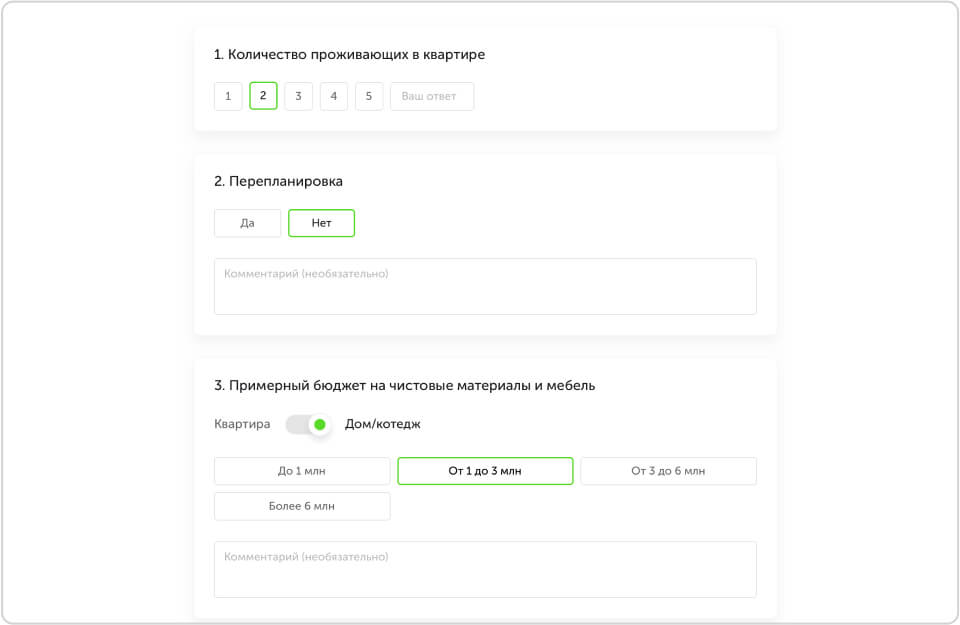Viewport: 960px width, 625px height.
Task: Select 2 residents option
Action: click(x=263, y=96)
